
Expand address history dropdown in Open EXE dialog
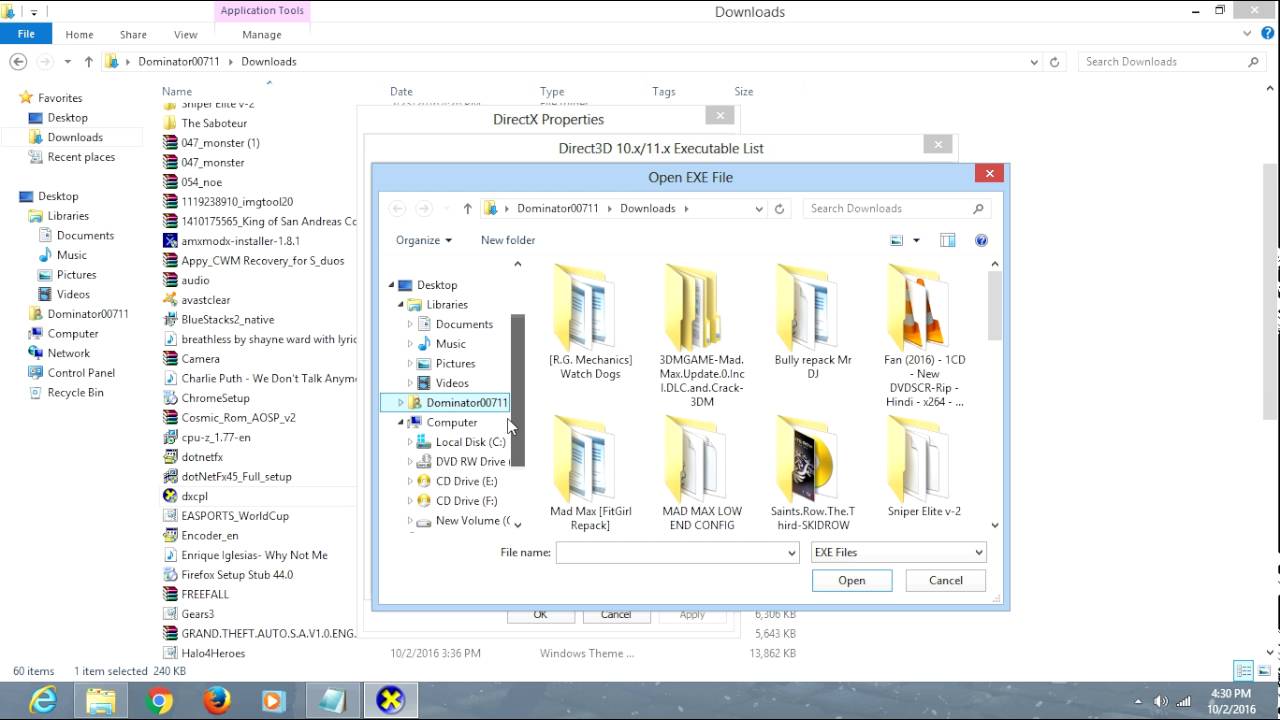[x=759, y=208]
